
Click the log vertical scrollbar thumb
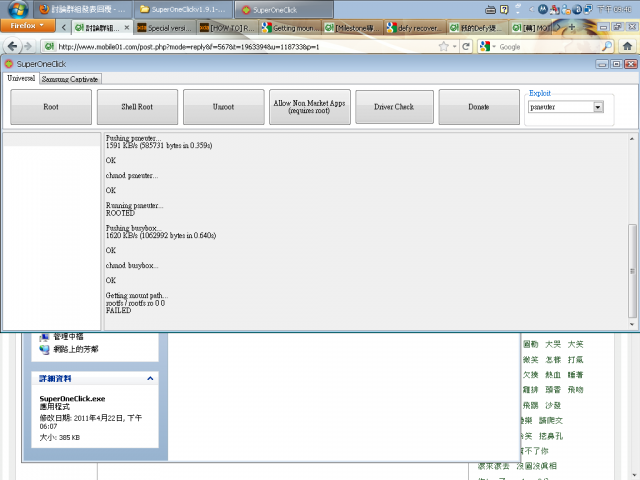[632, 271]
